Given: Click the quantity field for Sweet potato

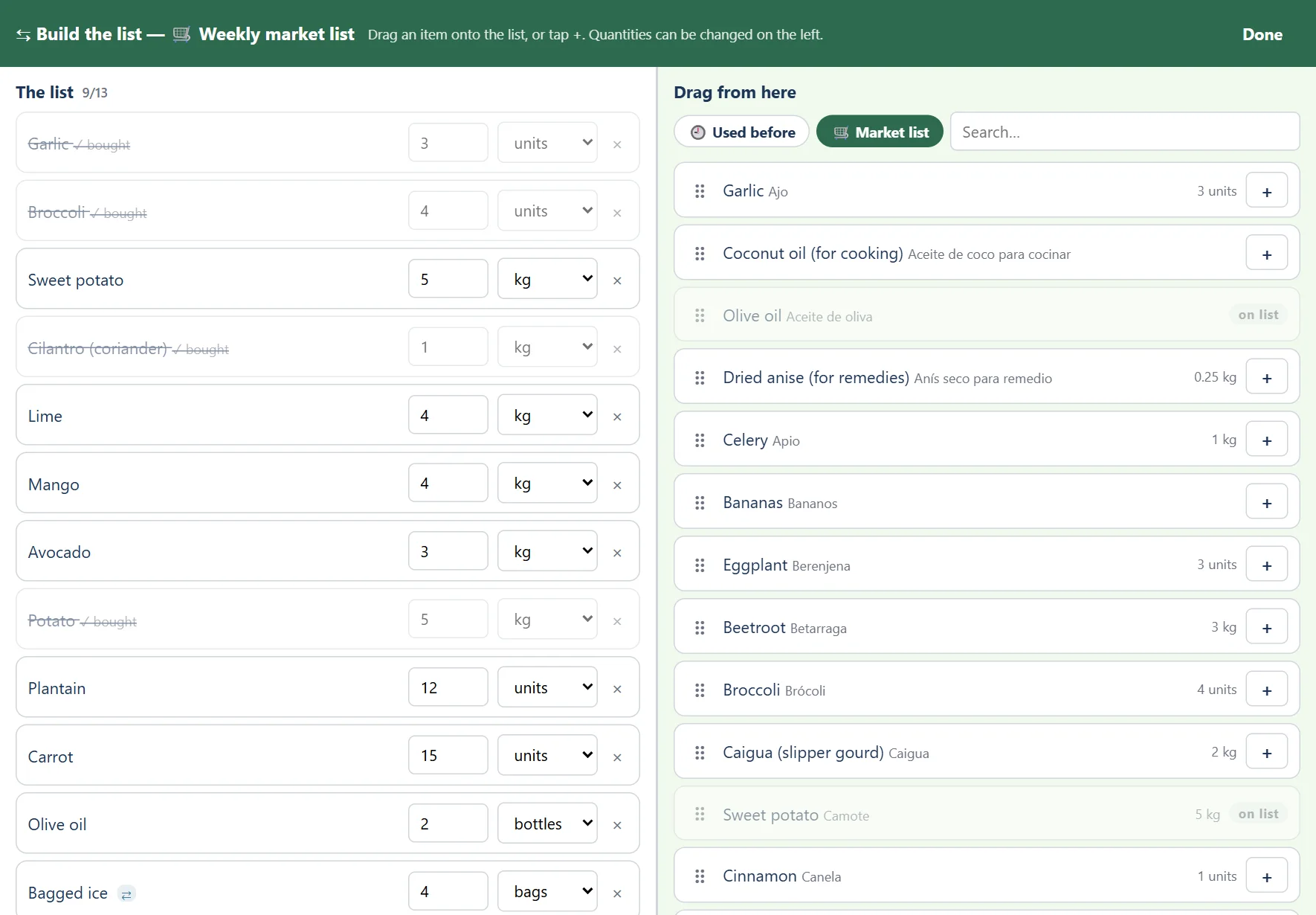Looking at the screenshot, I should coord(448,279).
